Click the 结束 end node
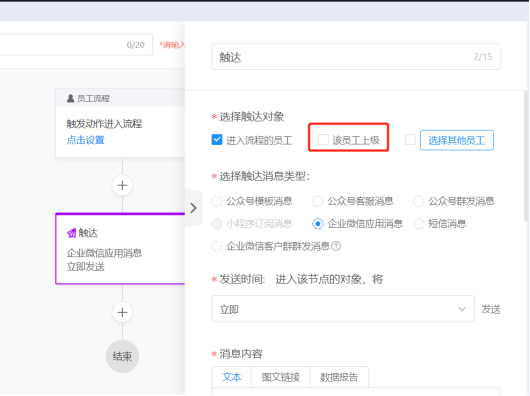This screenshot has height=396, width=530. [122, 356]
